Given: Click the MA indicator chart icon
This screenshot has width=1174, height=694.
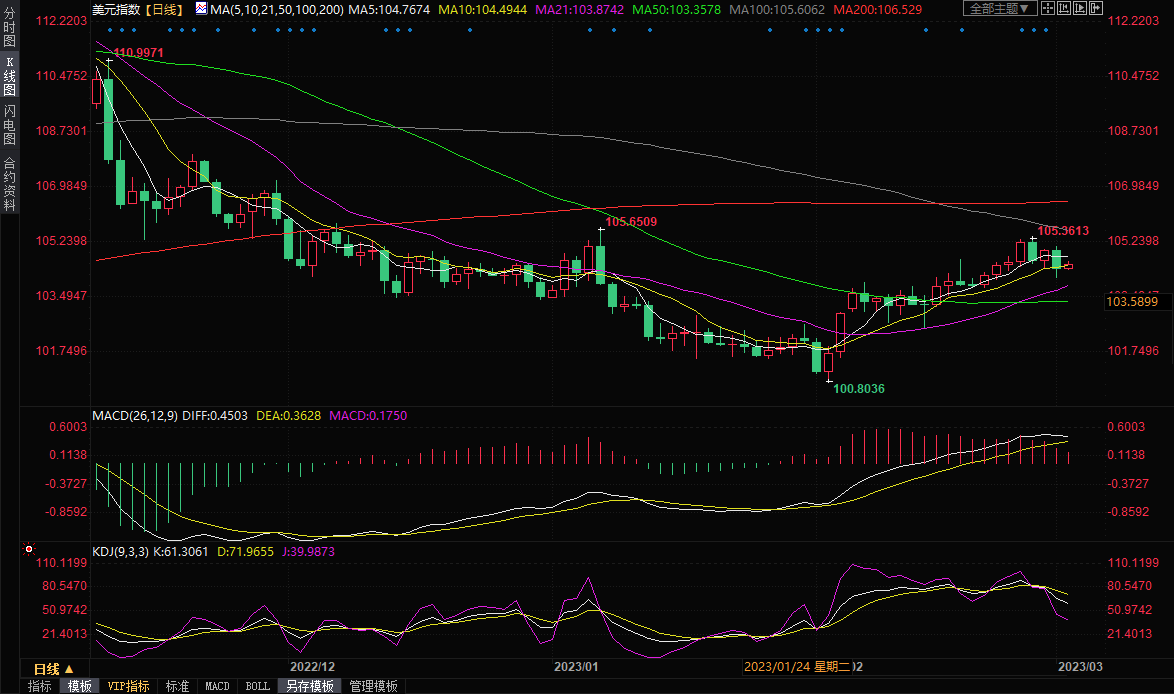Looking at the screenshot, I should (201, 9).
